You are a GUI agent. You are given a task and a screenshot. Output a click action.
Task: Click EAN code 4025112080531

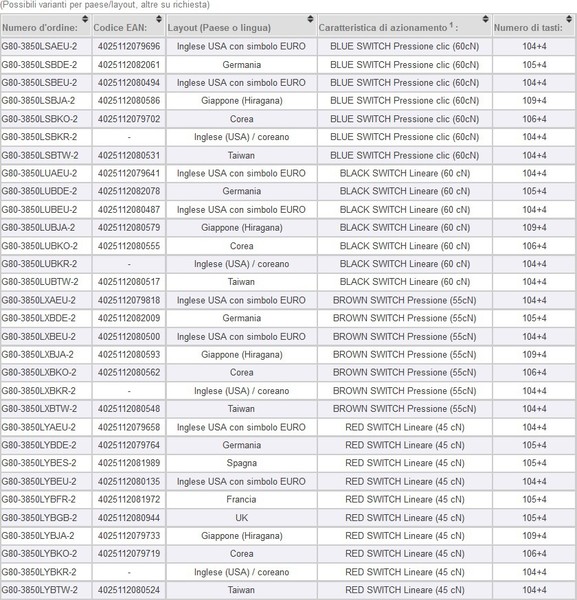[129, 155]
